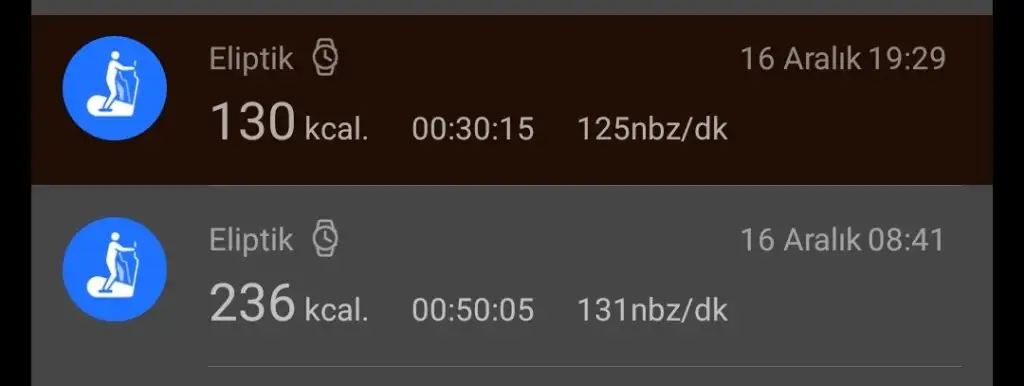The height and width of the screenshot is (386, 1024).
Task: Click the 16 Aralık 08:41 date stamp
Action: 842,240
